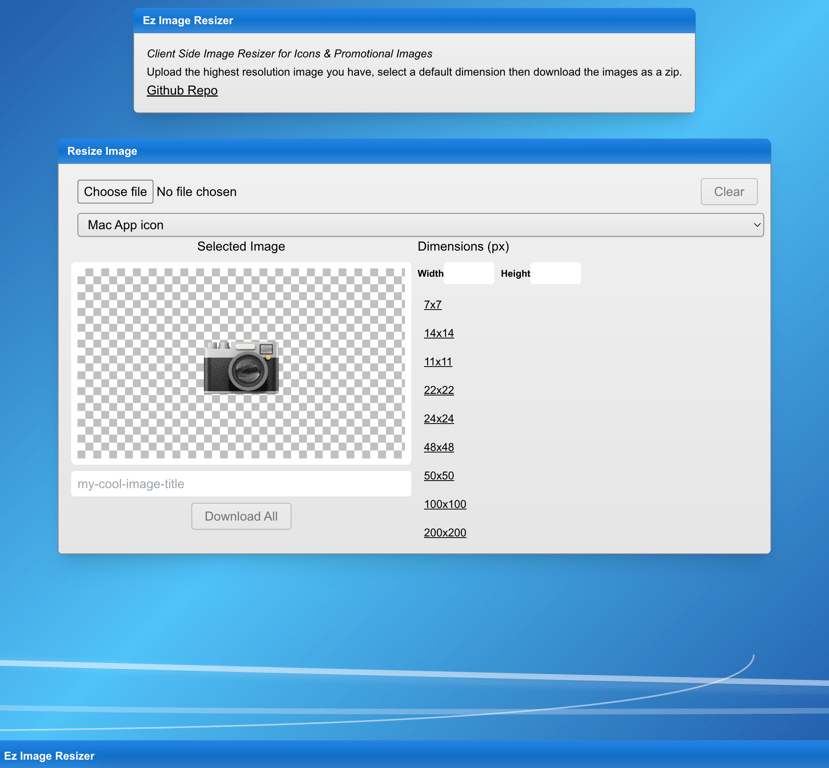This screenshot has height=768, width=829.
Task: Select the 14x14 dimension link
Action: (x=439, y=333)
